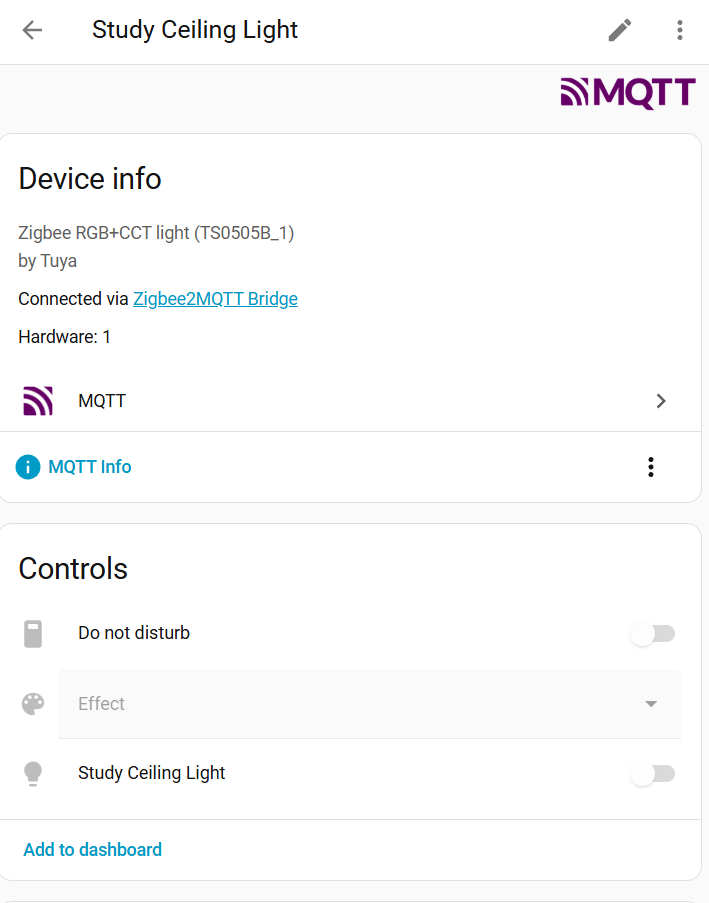This screenshot has width=709, height=903.
Task: Open the Effect dropdown
Action: 369,703
